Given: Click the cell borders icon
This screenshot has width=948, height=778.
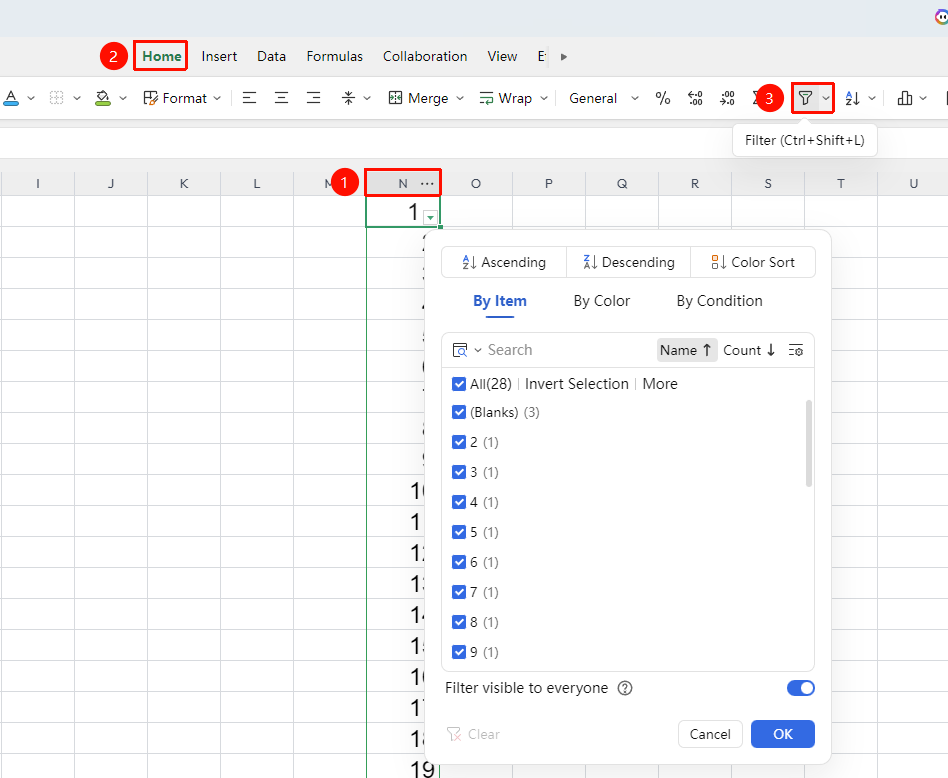Looking at the screenshot, I should [x=56, y=98].
